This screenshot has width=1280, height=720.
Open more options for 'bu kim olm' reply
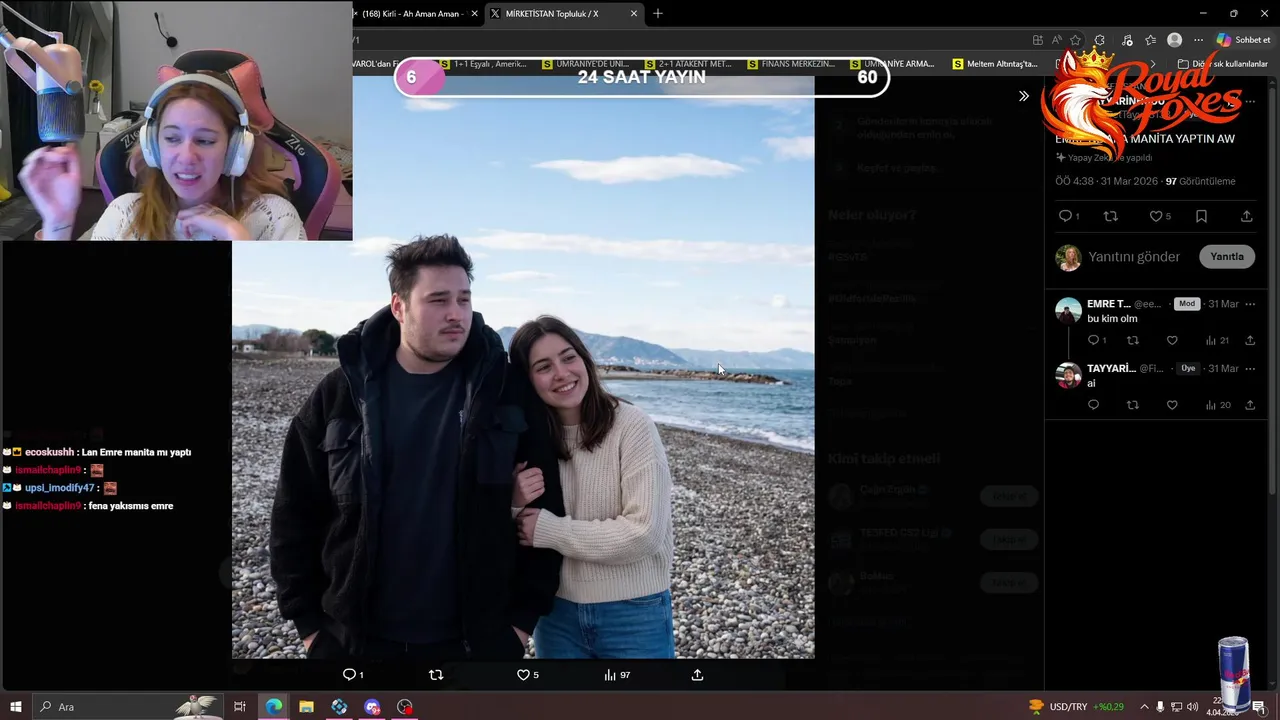click(1250, 304)
